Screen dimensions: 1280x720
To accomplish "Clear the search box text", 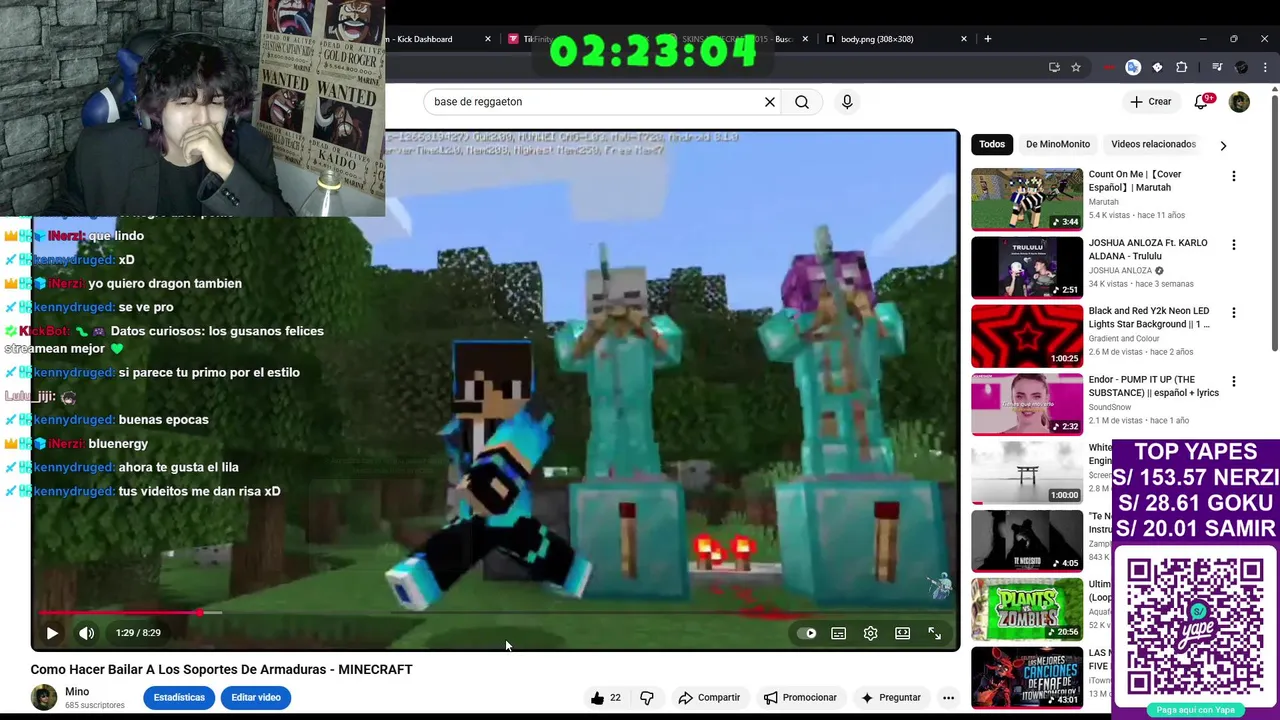I will coord(770,102).
